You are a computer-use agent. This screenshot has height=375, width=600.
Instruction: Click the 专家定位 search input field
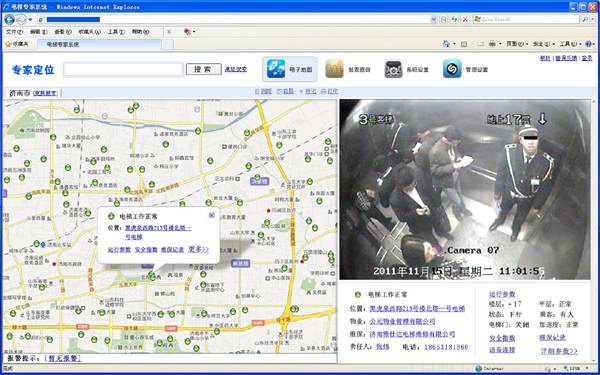(x=123, y=69)
